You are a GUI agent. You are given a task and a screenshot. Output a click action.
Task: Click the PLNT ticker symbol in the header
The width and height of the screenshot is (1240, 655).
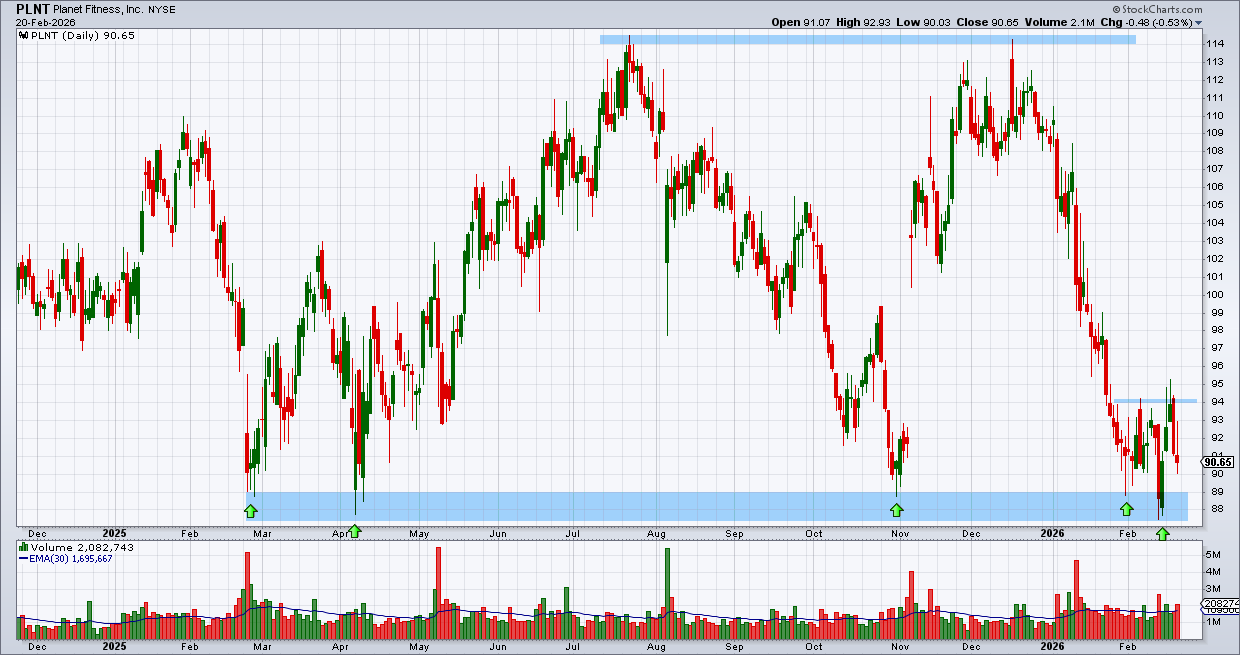coord(33,8)
